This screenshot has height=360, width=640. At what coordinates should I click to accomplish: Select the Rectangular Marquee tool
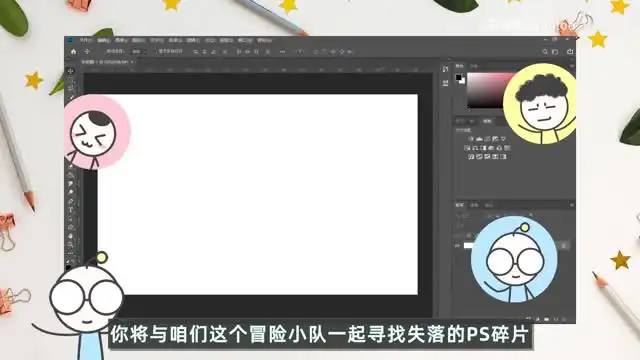click(x=71, y=80)
